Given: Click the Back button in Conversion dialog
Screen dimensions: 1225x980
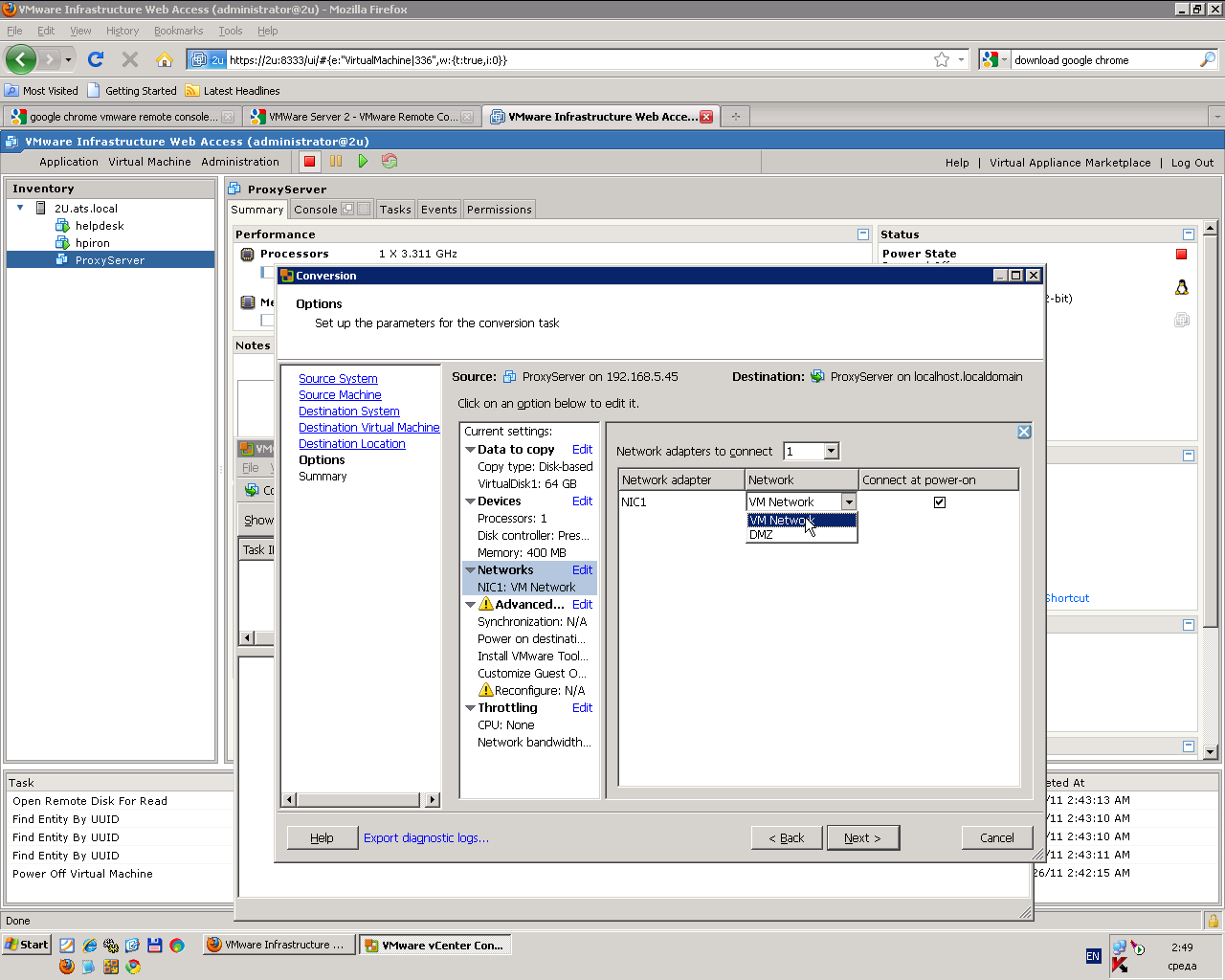Looking at the screenshot, I should click(x=787, y=838).
